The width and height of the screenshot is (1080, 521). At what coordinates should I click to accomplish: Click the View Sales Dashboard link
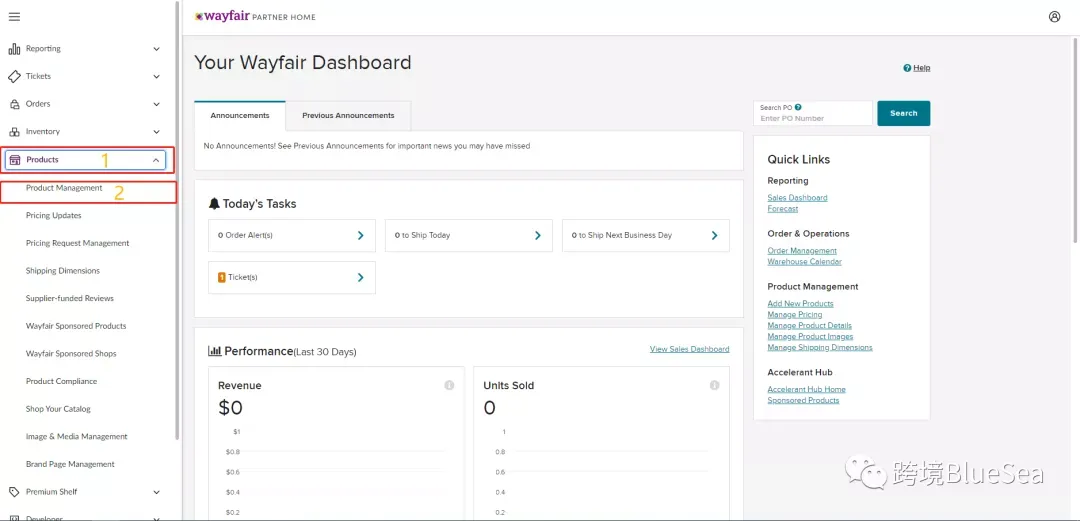[x=689, y=349]
